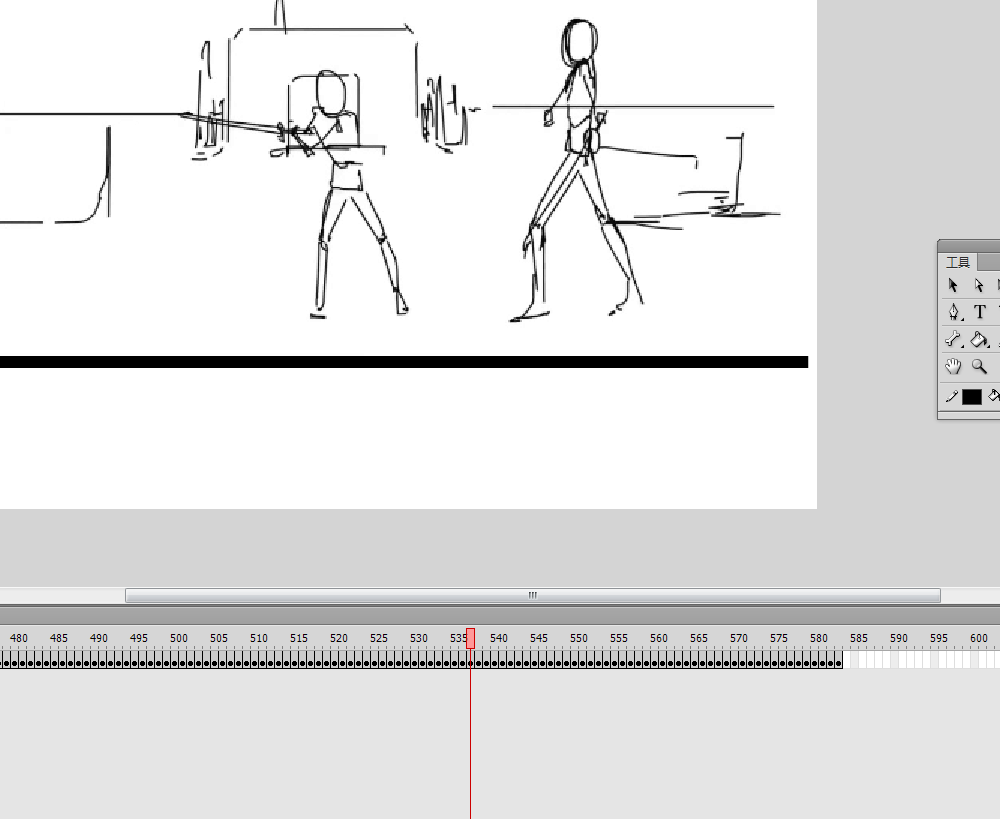
Task: Pick the Bone tool
Action: (953, 339)
